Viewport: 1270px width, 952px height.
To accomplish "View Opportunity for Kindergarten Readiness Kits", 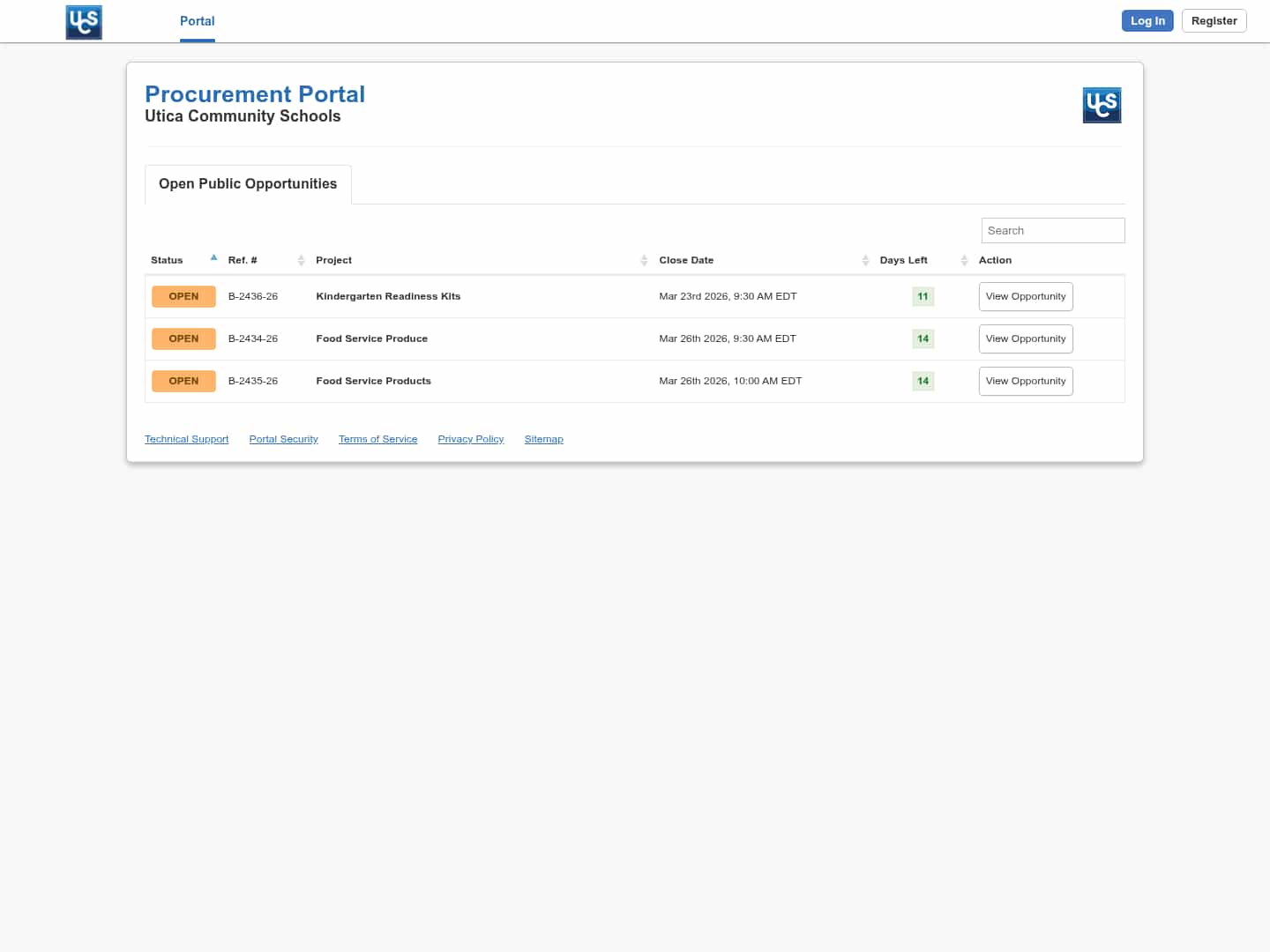I will click(1025, 297).
